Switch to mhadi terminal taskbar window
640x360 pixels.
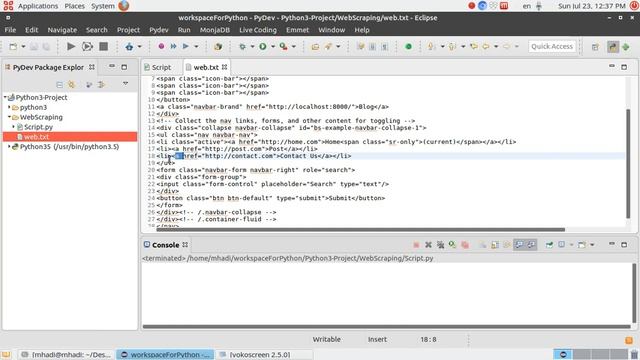click(67, 354)
